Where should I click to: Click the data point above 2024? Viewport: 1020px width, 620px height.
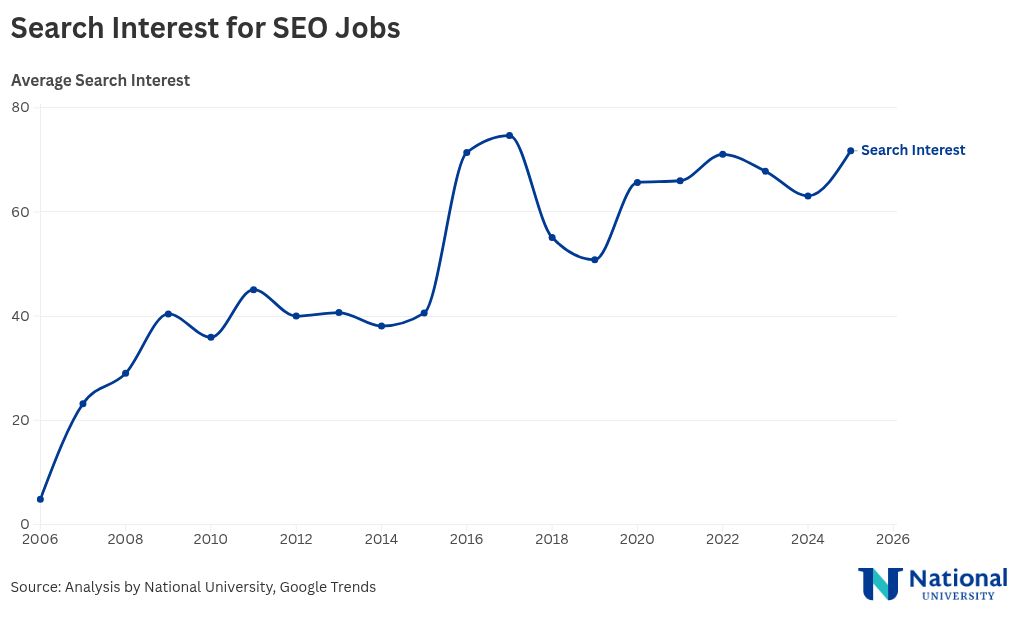coord(808,196)
